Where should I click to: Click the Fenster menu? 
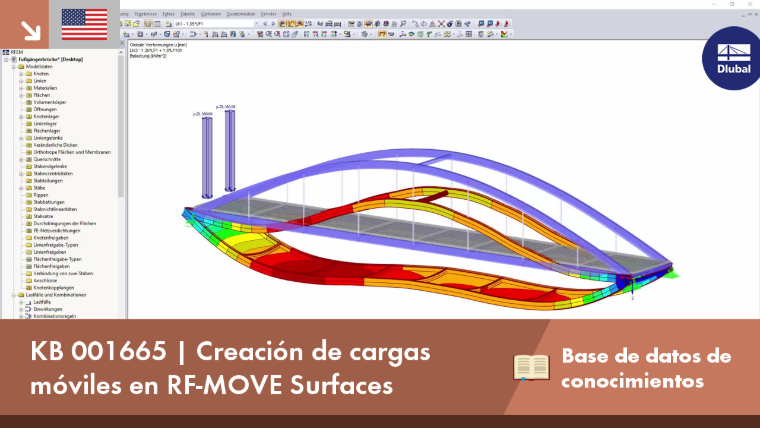click(x=269, y=14)
